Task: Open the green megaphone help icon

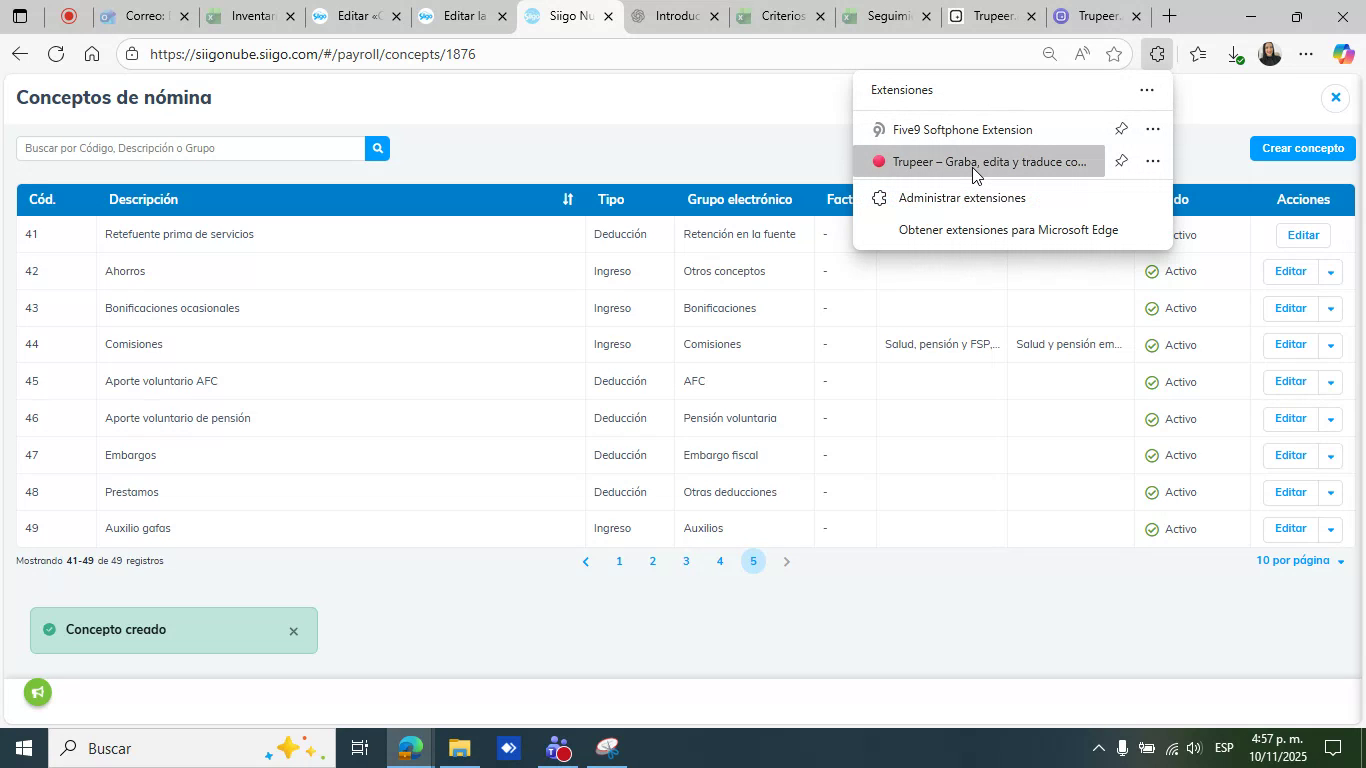Action: pos(38,692)
